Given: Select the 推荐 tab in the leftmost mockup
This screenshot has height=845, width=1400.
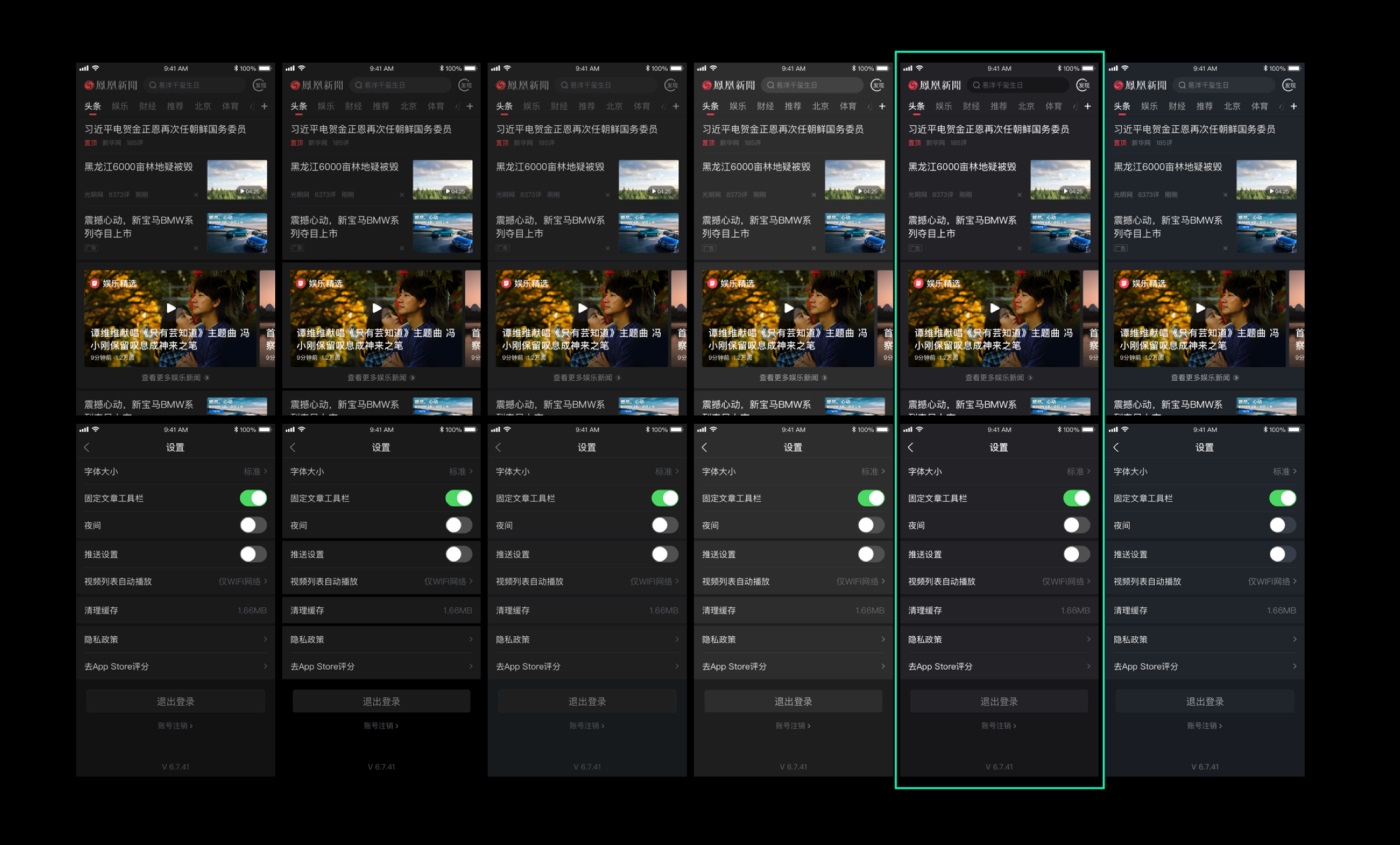Looking at the screenshot, I should click(175, 106).
